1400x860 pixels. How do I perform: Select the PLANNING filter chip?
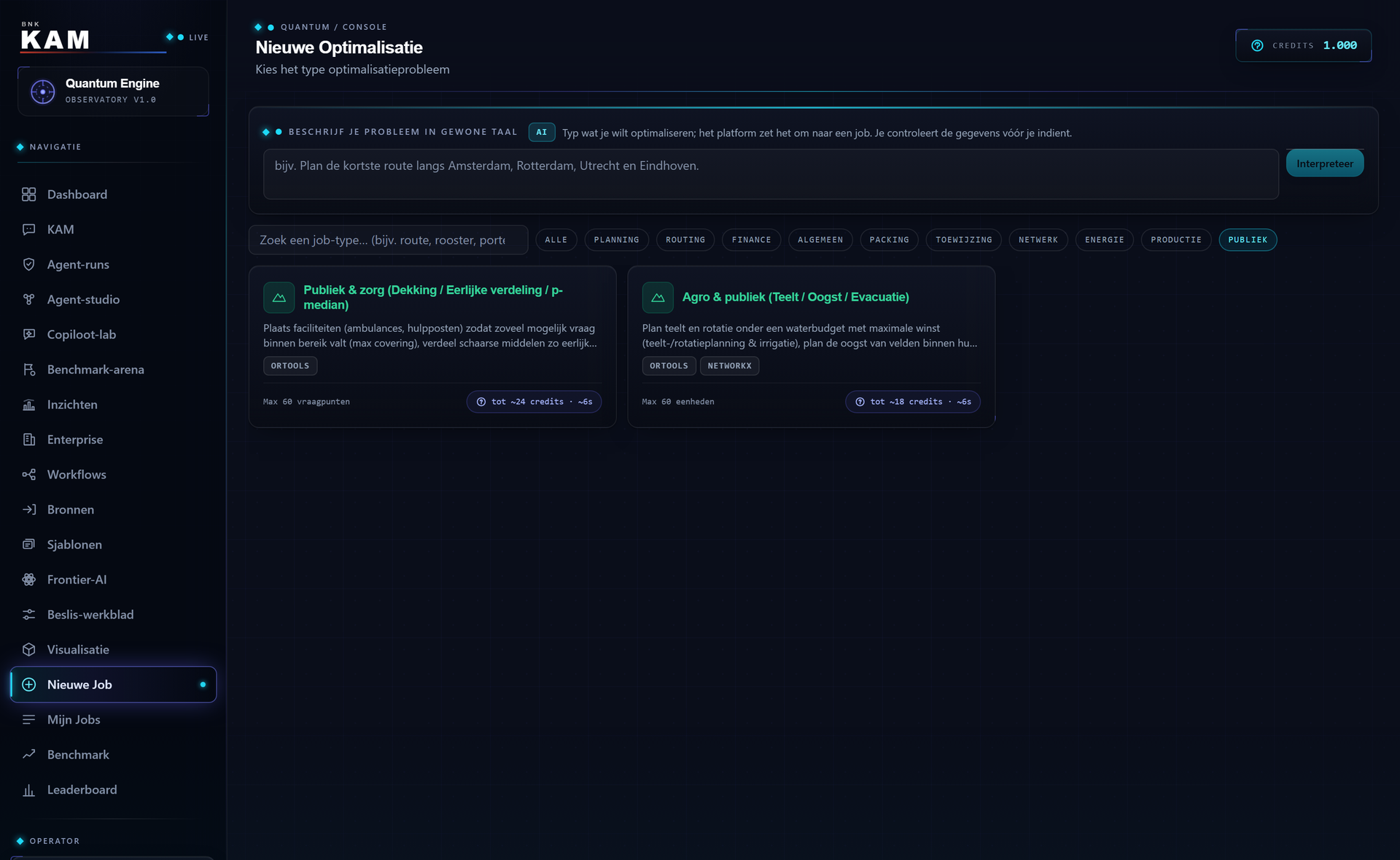616,240
